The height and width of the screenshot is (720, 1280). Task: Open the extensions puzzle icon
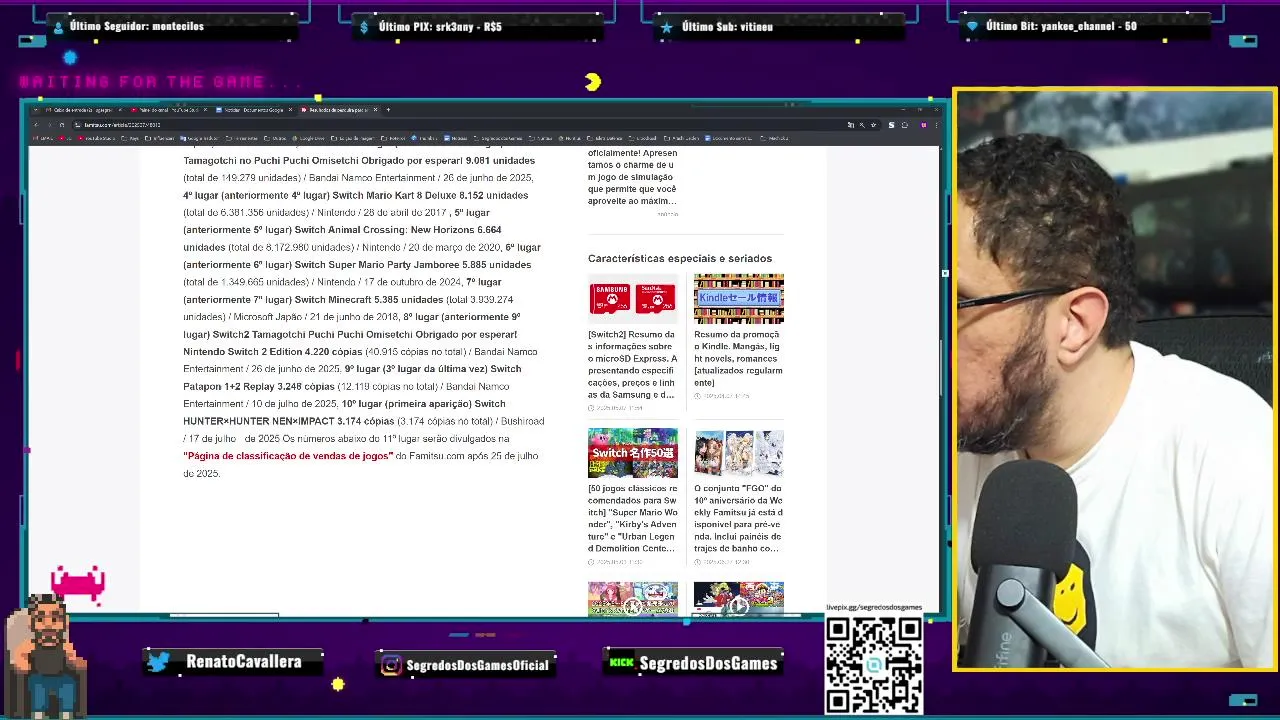[904, 125]
